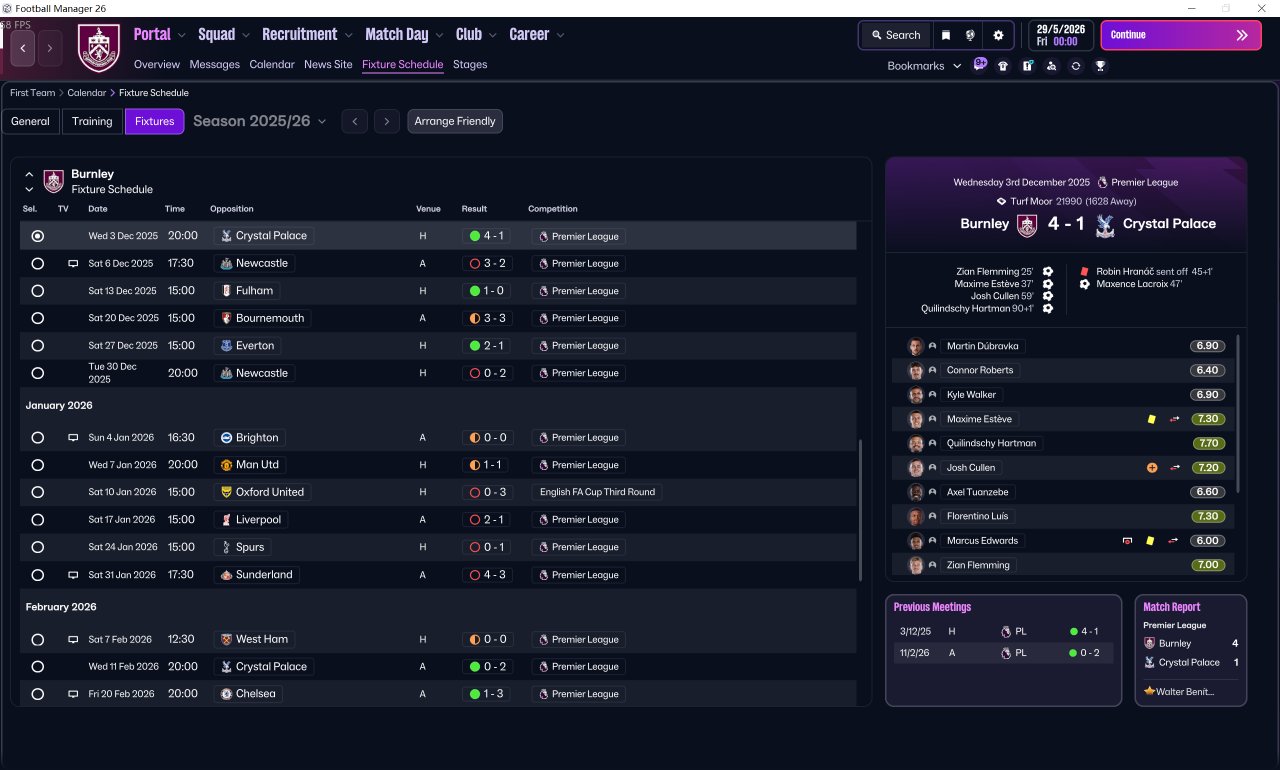Click the Burnley badge in the Fixture Schedule header
The image size is (1280, 770).
tap(54, 181)
